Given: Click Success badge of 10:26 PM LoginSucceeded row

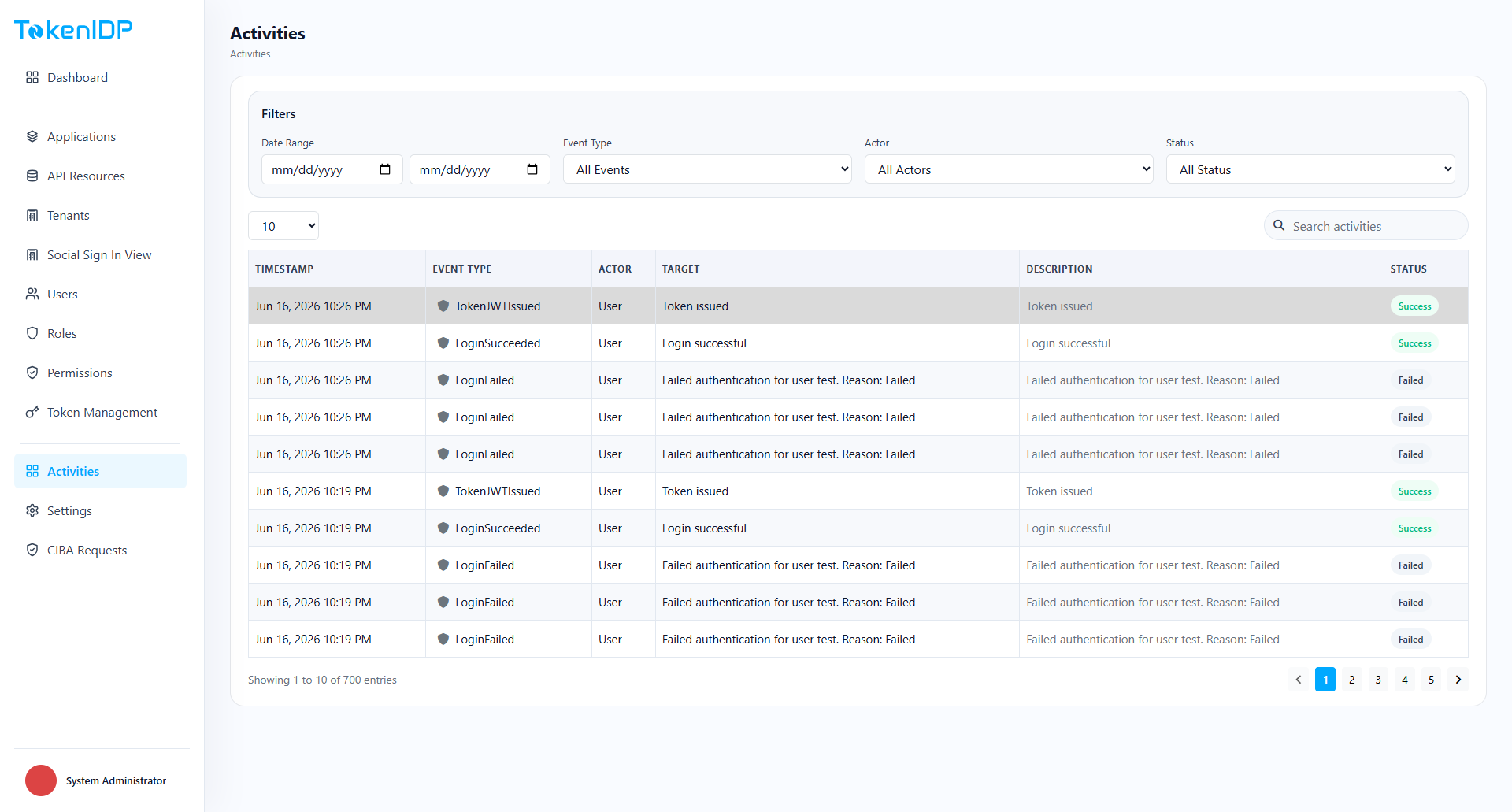Looking at the screenshot, I should pyautogui.click(x=1415, y=343).
